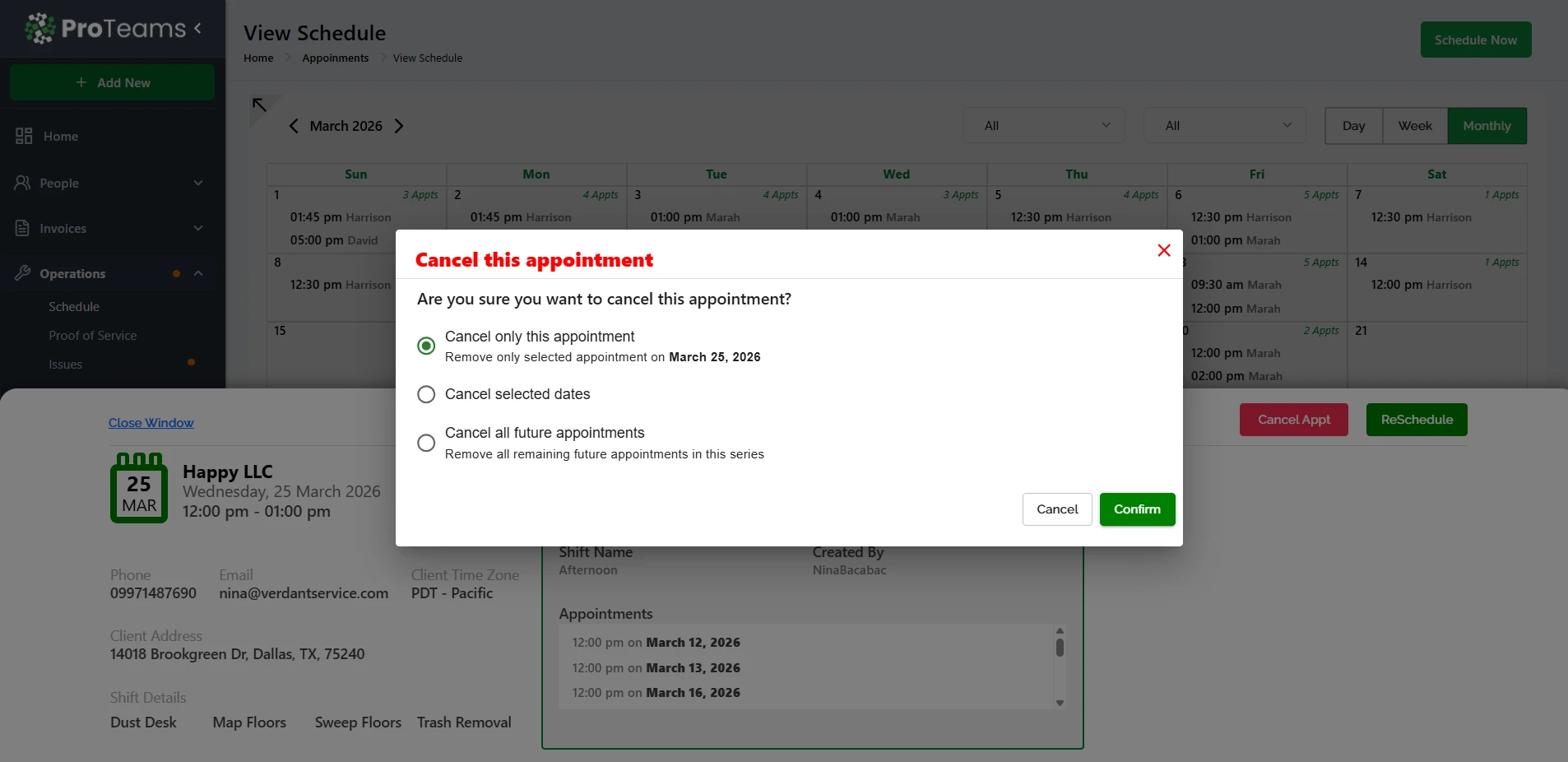The width and height of the screenshot is (1568, 762).
Task: Click the People icon in the sidebar
Action: point(23,183)
